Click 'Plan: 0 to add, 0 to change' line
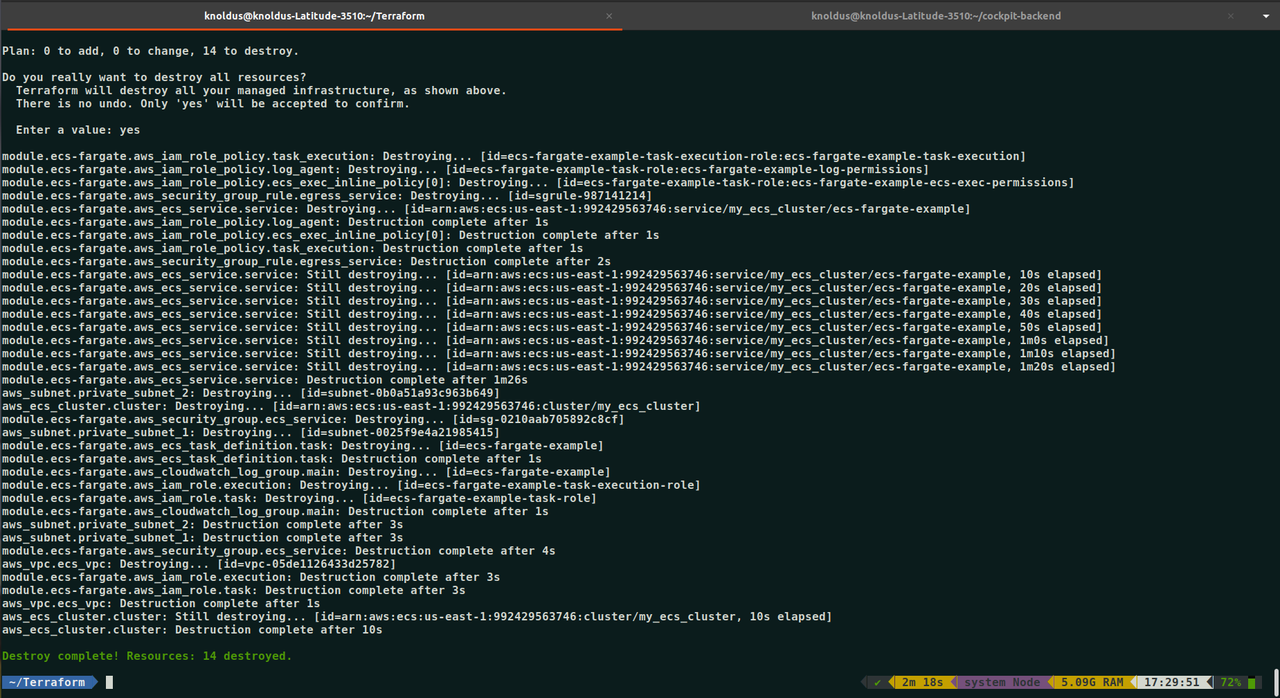Screen dimensions: 1280x698 [150, 51]
